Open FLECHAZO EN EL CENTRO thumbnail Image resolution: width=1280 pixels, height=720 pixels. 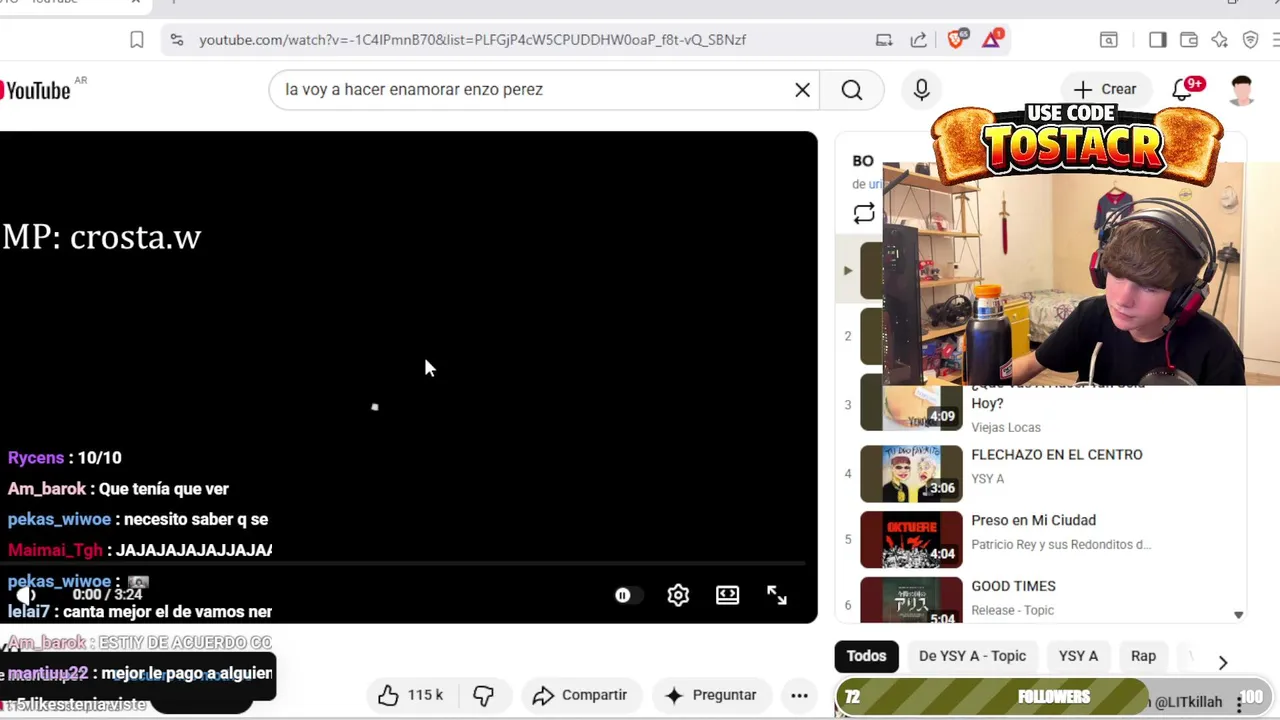911,473
